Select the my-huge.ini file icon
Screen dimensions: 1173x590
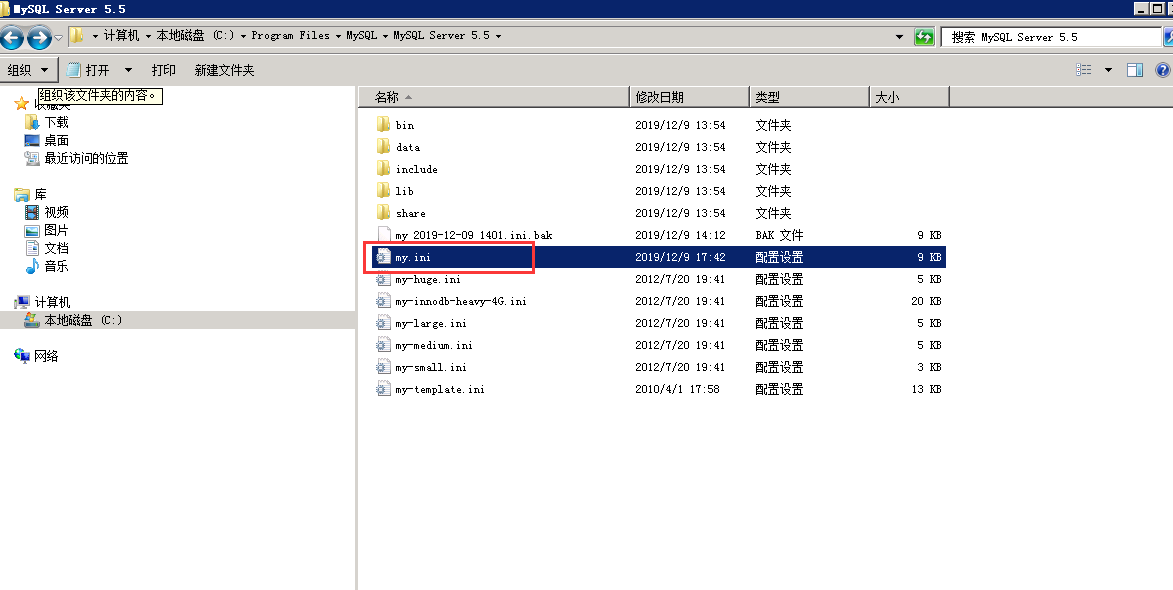384,279
